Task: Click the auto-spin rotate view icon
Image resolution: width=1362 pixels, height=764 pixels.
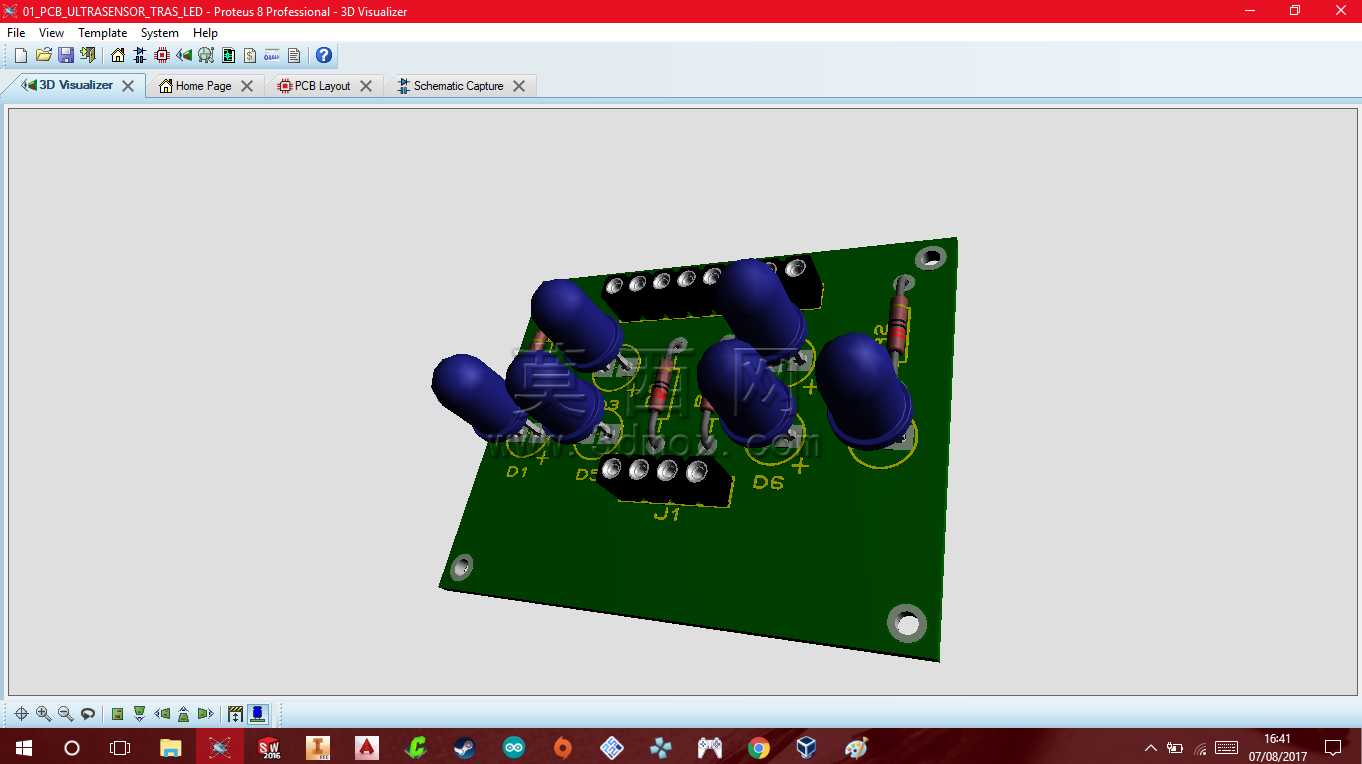Action: (88, 714)
